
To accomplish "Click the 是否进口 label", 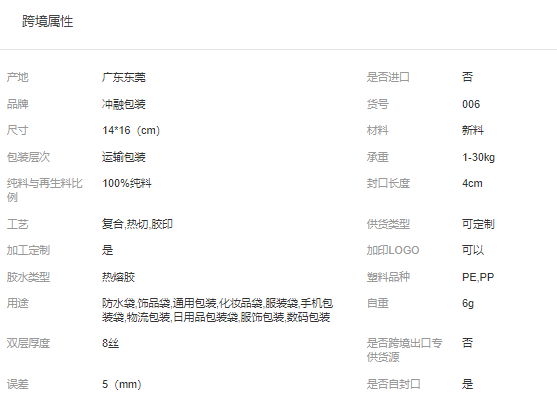I will (x=388, y=77).
